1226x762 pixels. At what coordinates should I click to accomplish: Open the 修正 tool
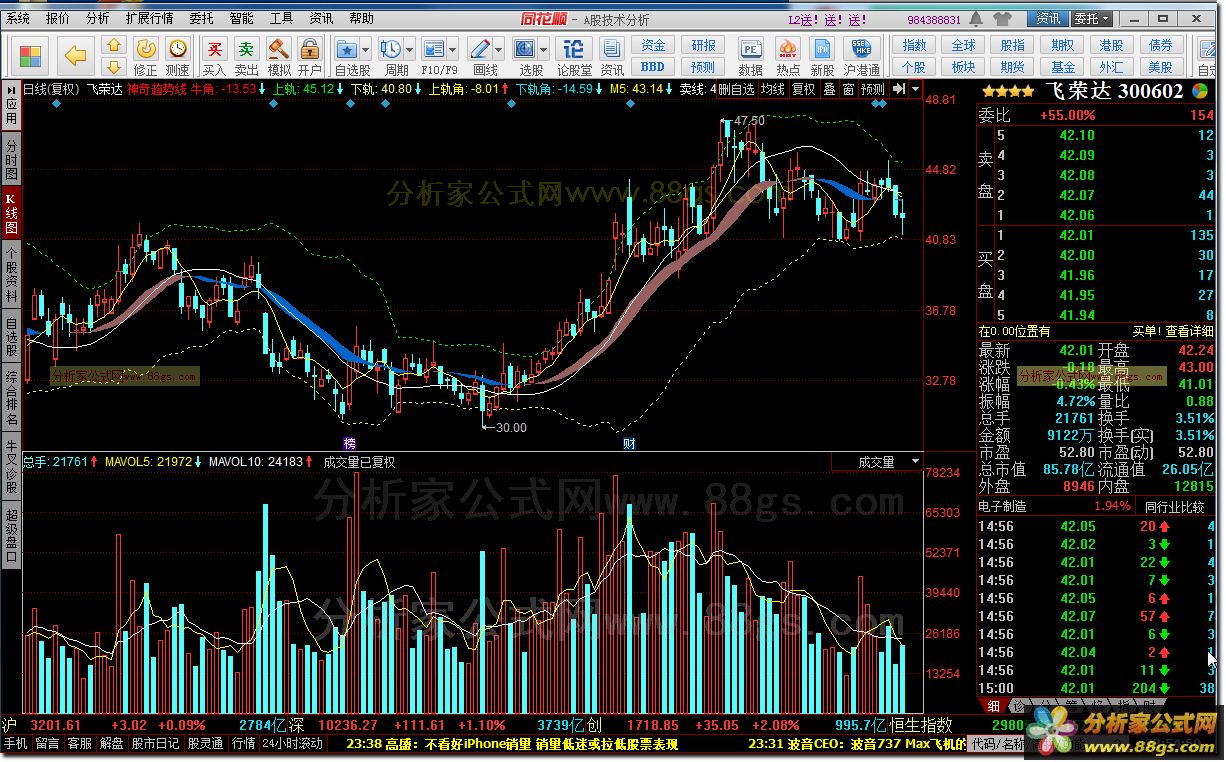click(146, 56)
